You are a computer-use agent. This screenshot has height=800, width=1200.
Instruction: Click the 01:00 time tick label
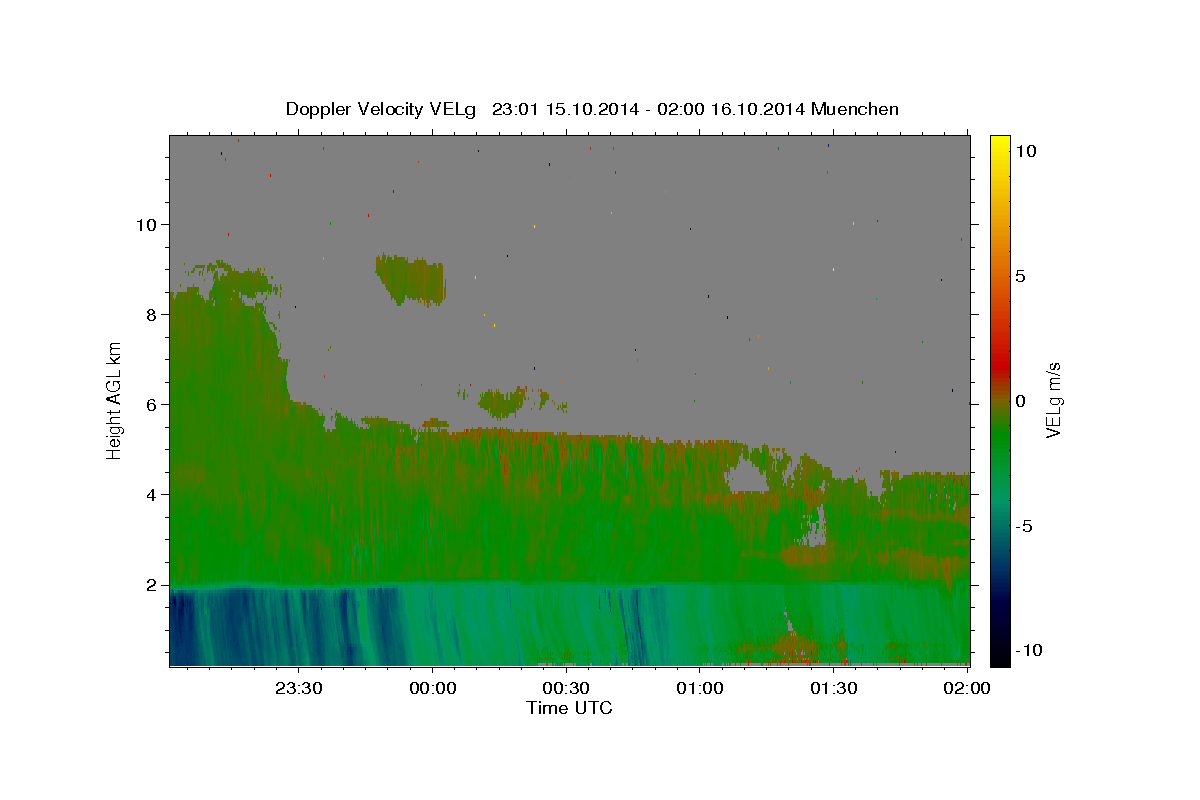point(700,688)
